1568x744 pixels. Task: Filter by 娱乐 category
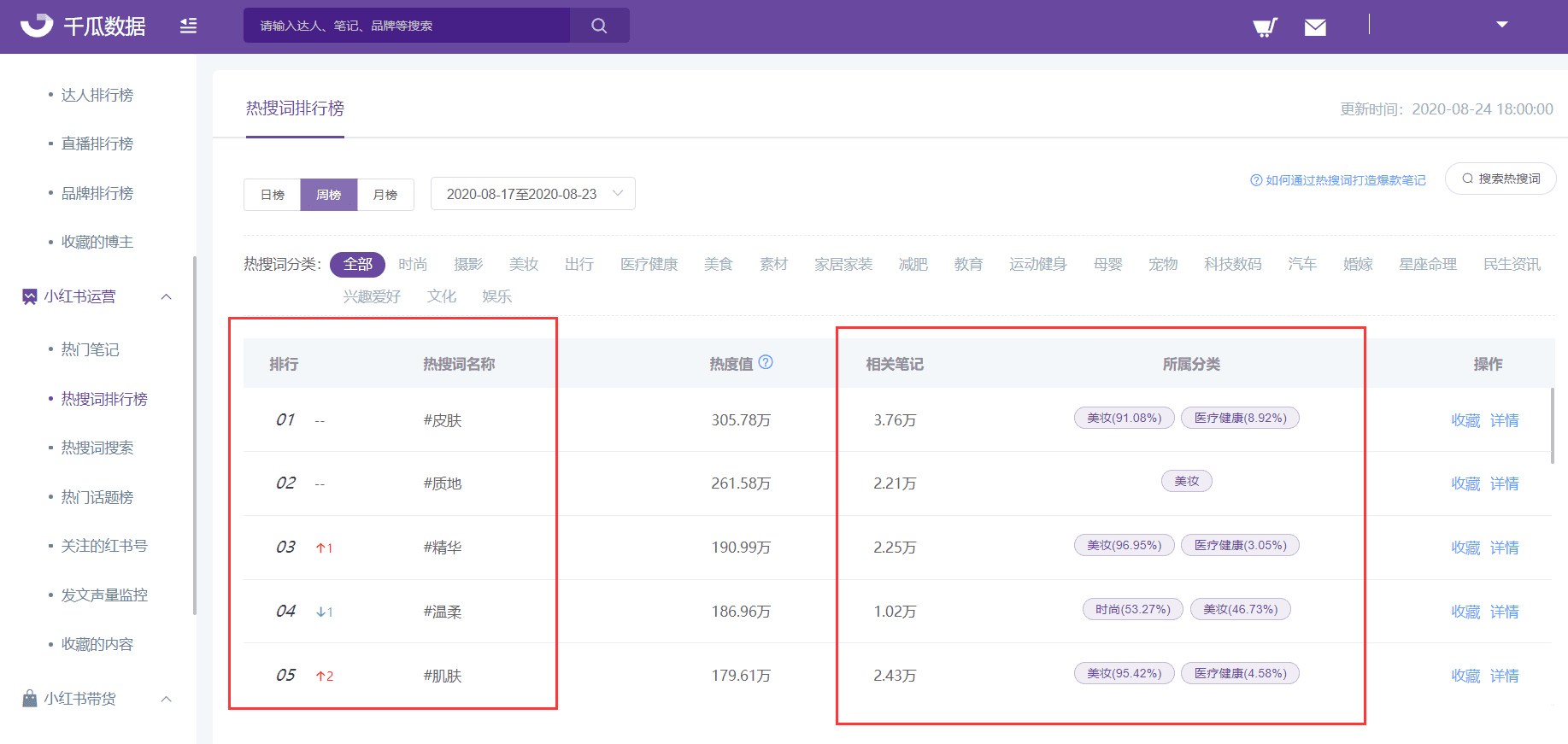(496, 296)
